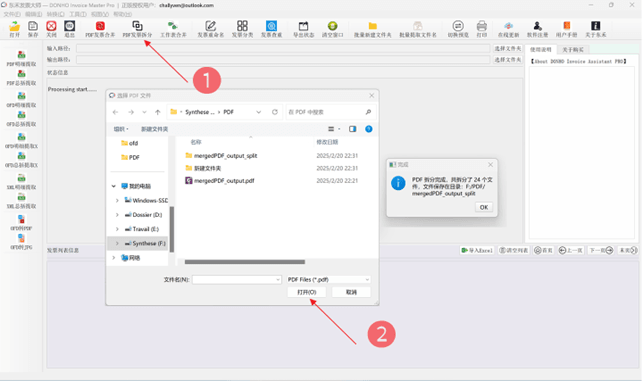643x381 pixels.
Task: Click the 用户手册 user manual icon
Action: [x=567, y=26]
